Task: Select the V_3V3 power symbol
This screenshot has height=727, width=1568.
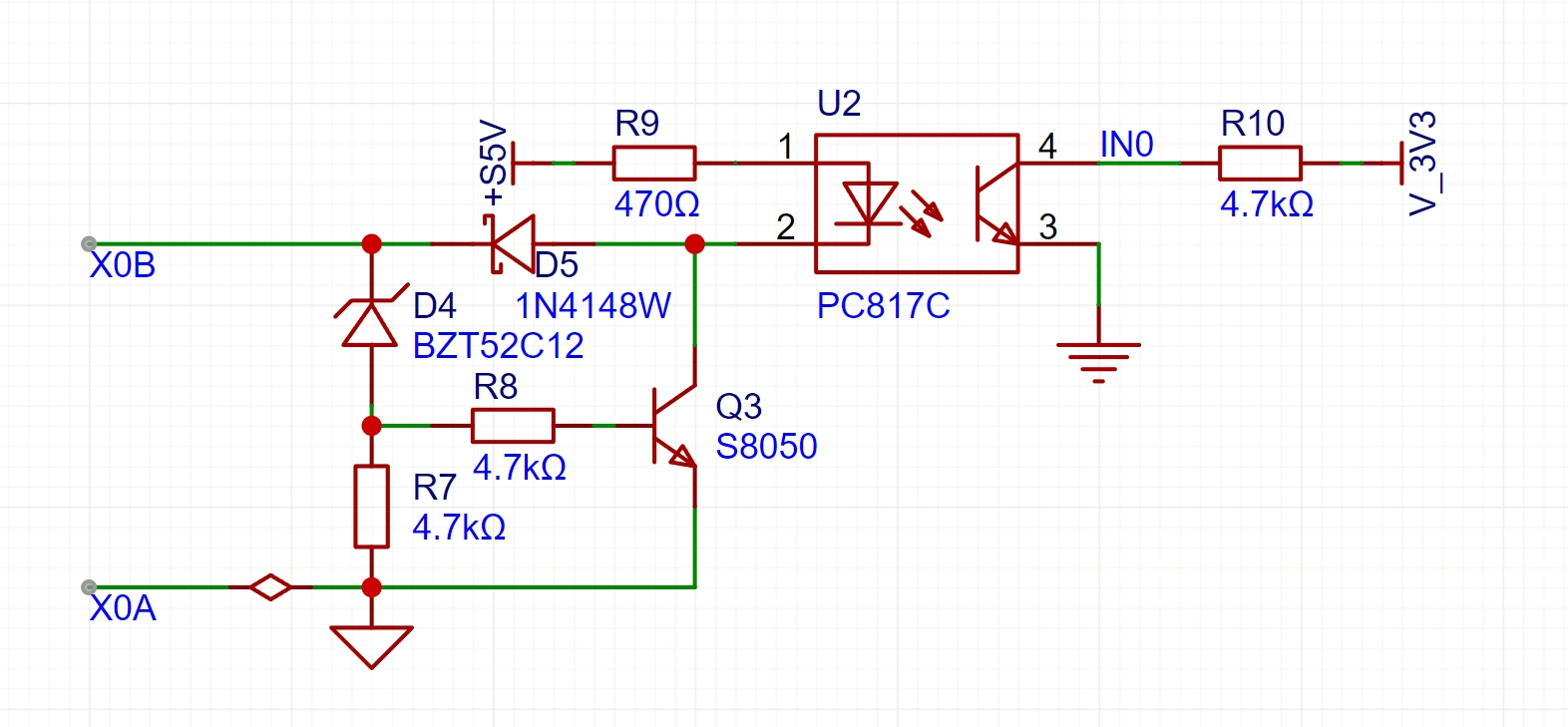Action: (1402, 163)
